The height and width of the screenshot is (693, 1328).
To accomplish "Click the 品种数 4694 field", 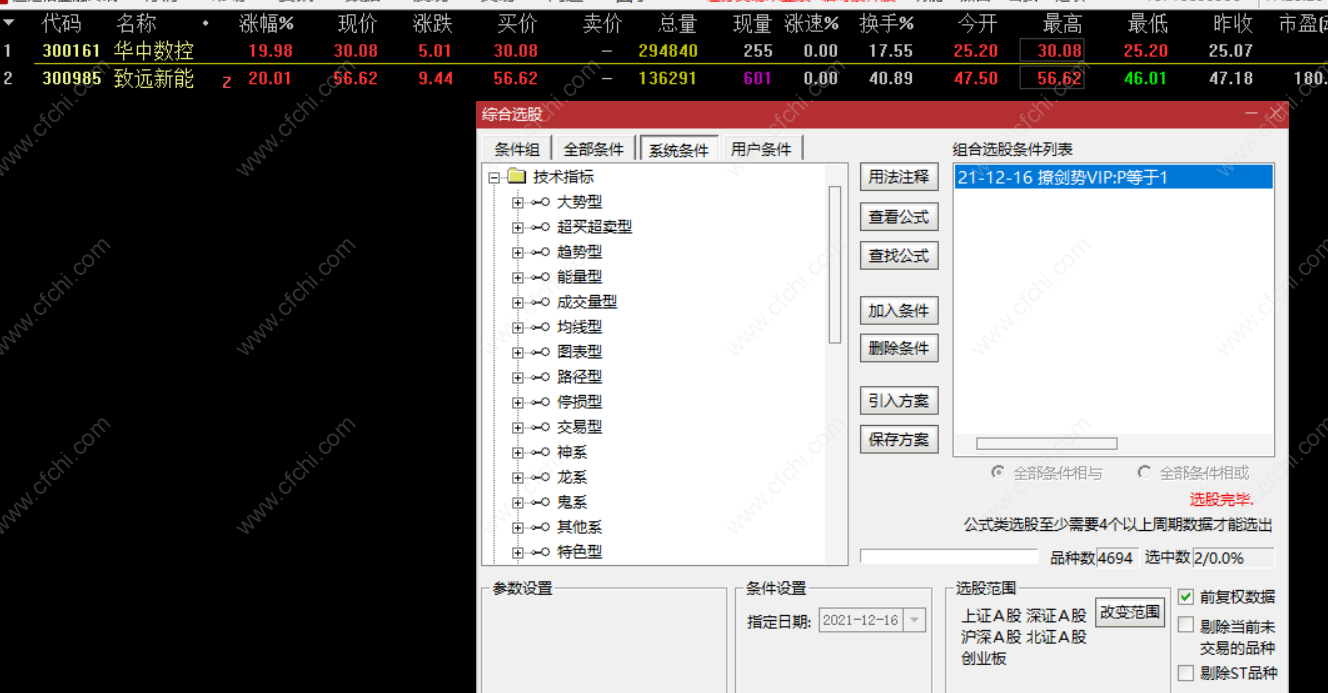I will 1117,558.
